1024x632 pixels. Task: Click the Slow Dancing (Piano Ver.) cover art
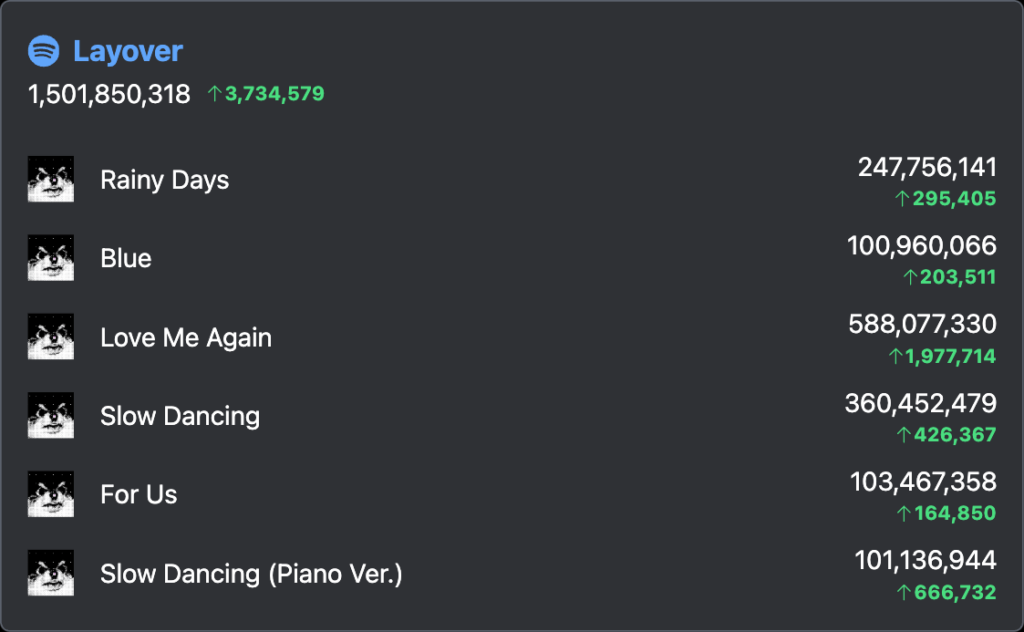point(51,573)
